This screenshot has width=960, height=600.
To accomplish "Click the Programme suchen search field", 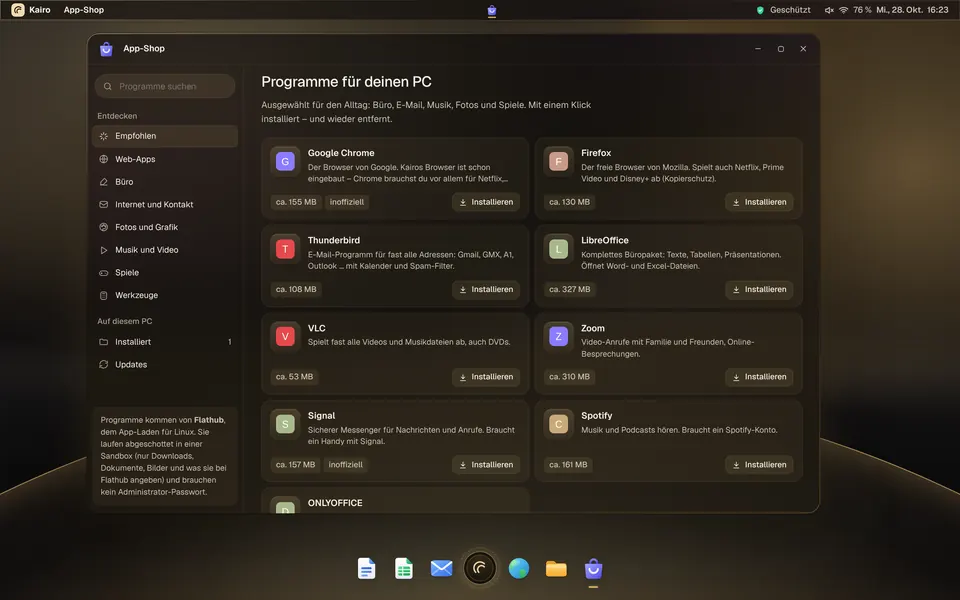I will pos(165,86).
